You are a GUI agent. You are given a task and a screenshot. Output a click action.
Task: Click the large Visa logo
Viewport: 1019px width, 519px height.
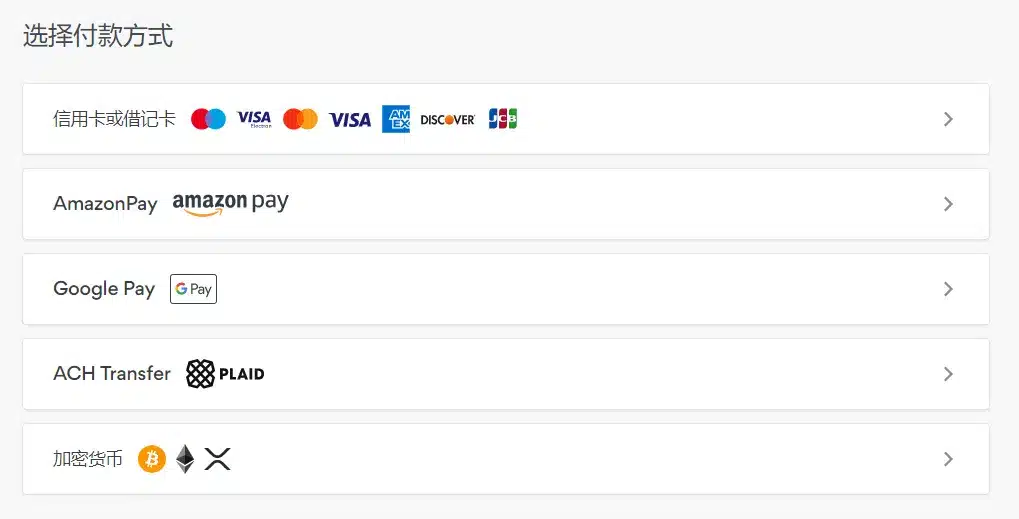(x=350, y=120)
